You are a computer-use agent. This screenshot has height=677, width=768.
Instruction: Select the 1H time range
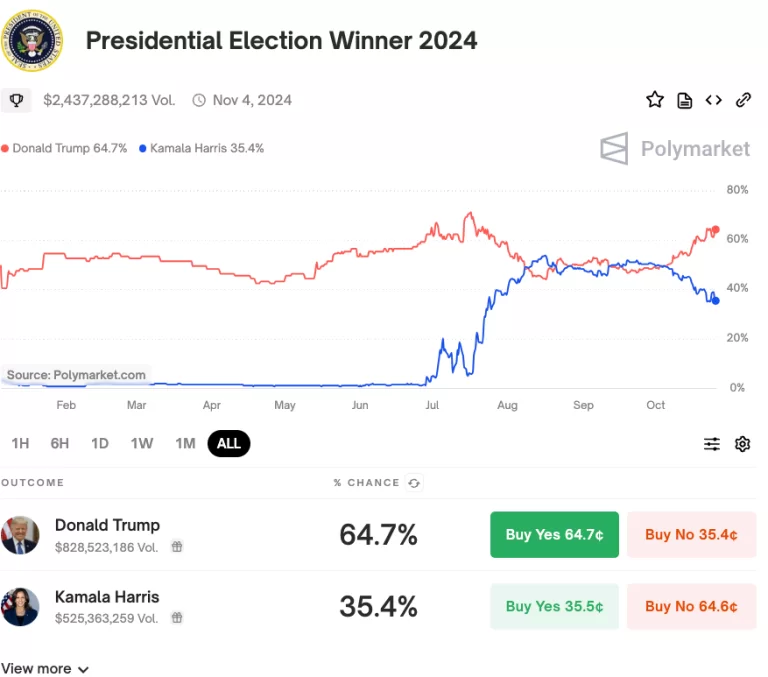pos(20,444)
